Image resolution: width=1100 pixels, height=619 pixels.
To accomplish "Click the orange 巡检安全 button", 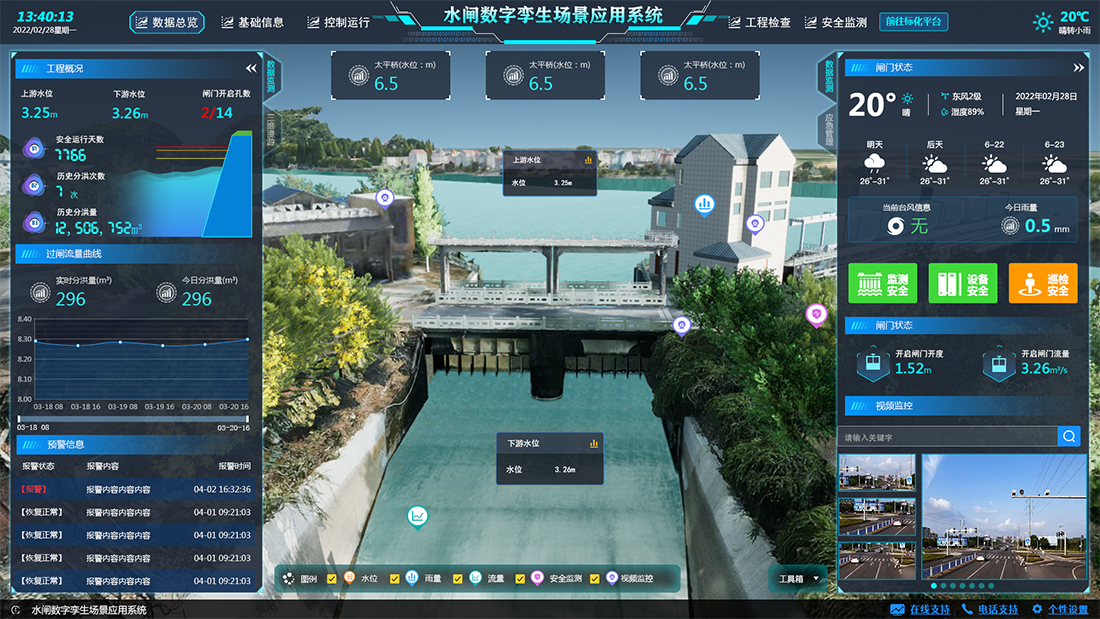I will click(x=1042, y=283).
